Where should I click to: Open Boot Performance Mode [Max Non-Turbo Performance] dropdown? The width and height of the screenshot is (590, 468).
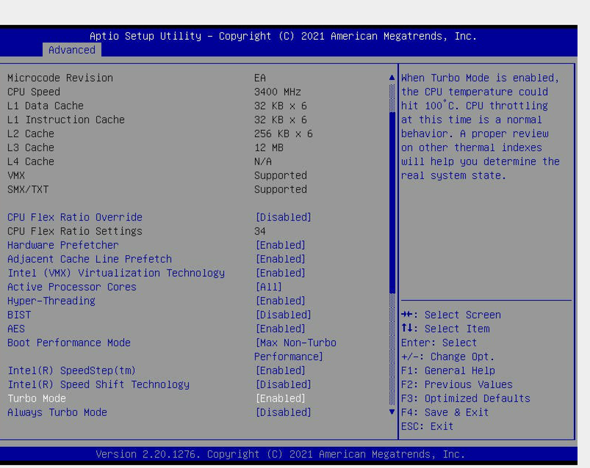[295, 349]
